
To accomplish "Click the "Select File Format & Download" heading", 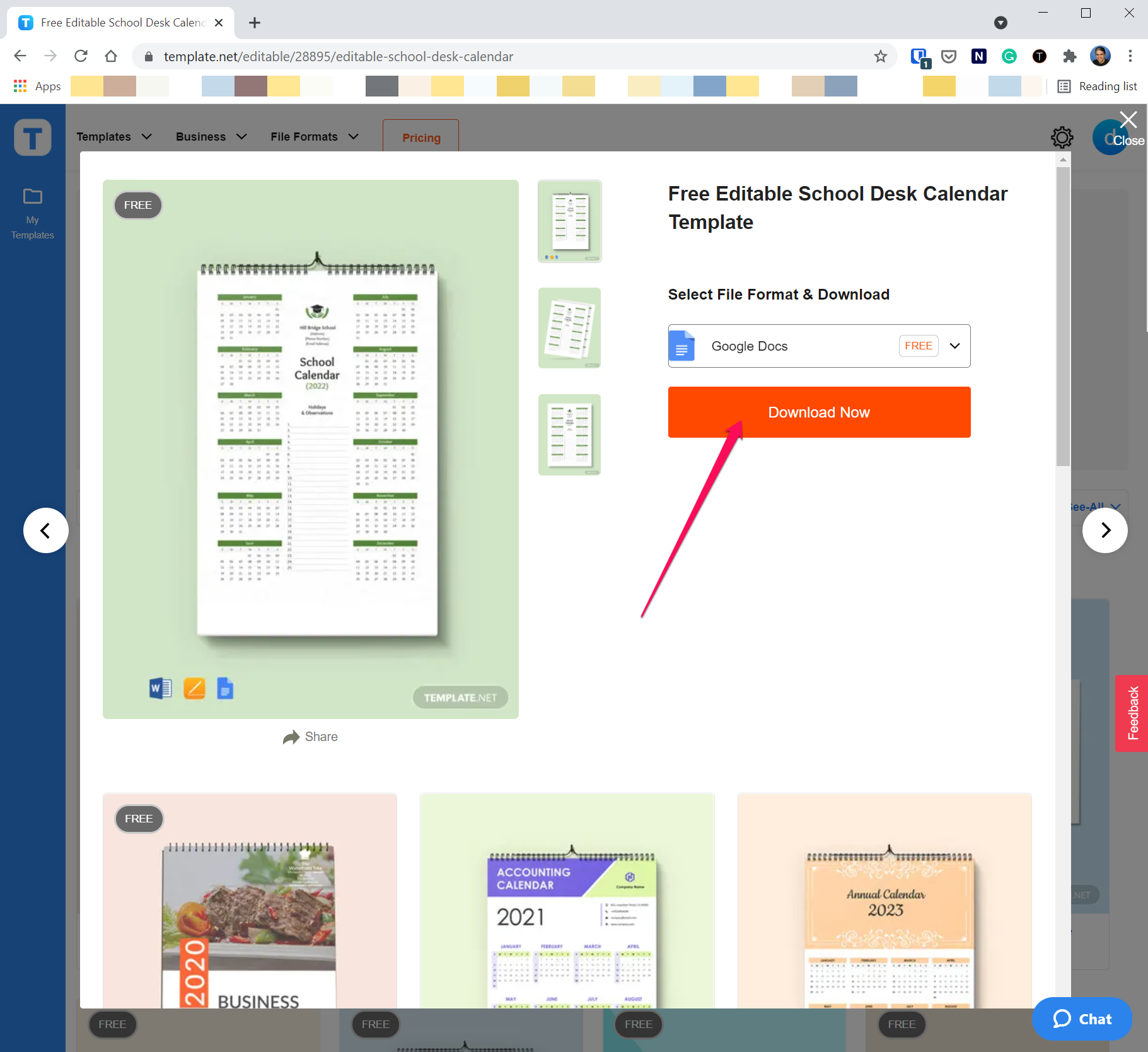I will 779,295.
